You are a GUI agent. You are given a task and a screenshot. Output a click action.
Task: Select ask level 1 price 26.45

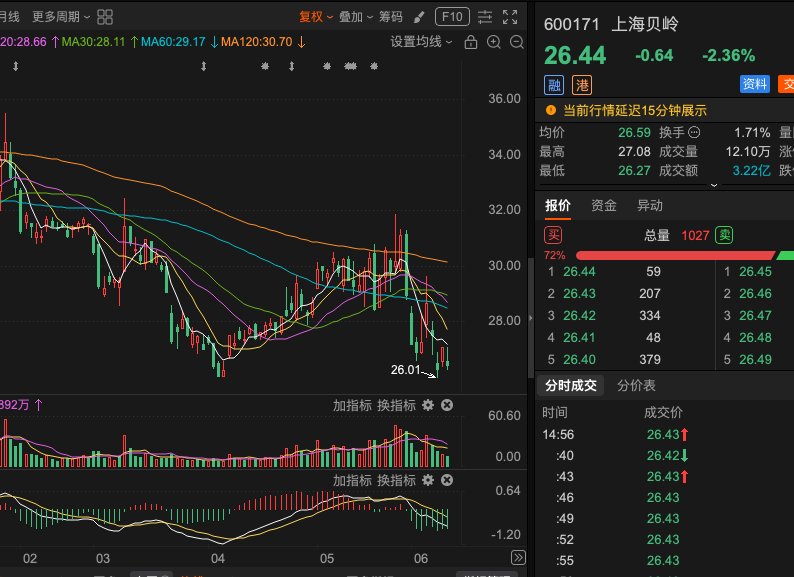[755, 272]
